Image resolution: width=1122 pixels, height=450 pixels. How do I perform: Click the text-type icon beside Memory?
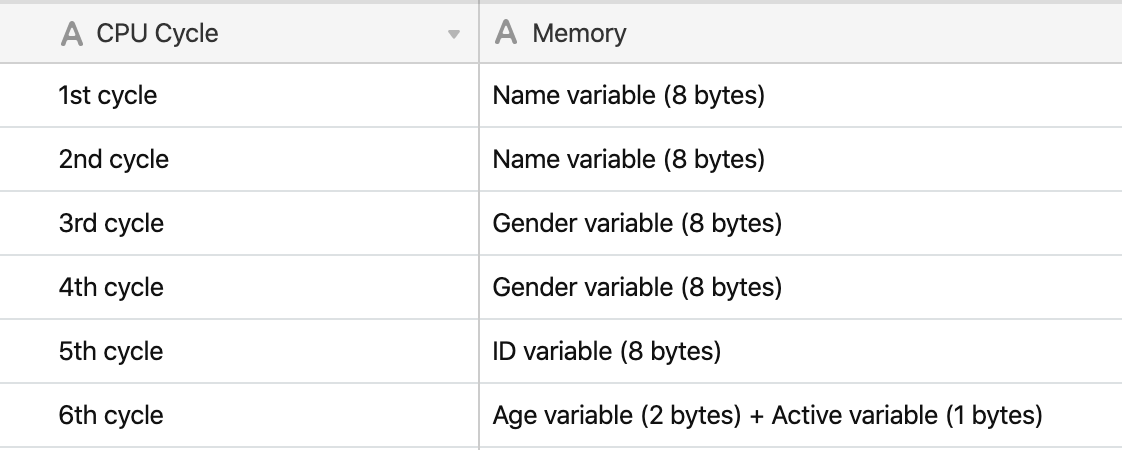pos(506,33)
